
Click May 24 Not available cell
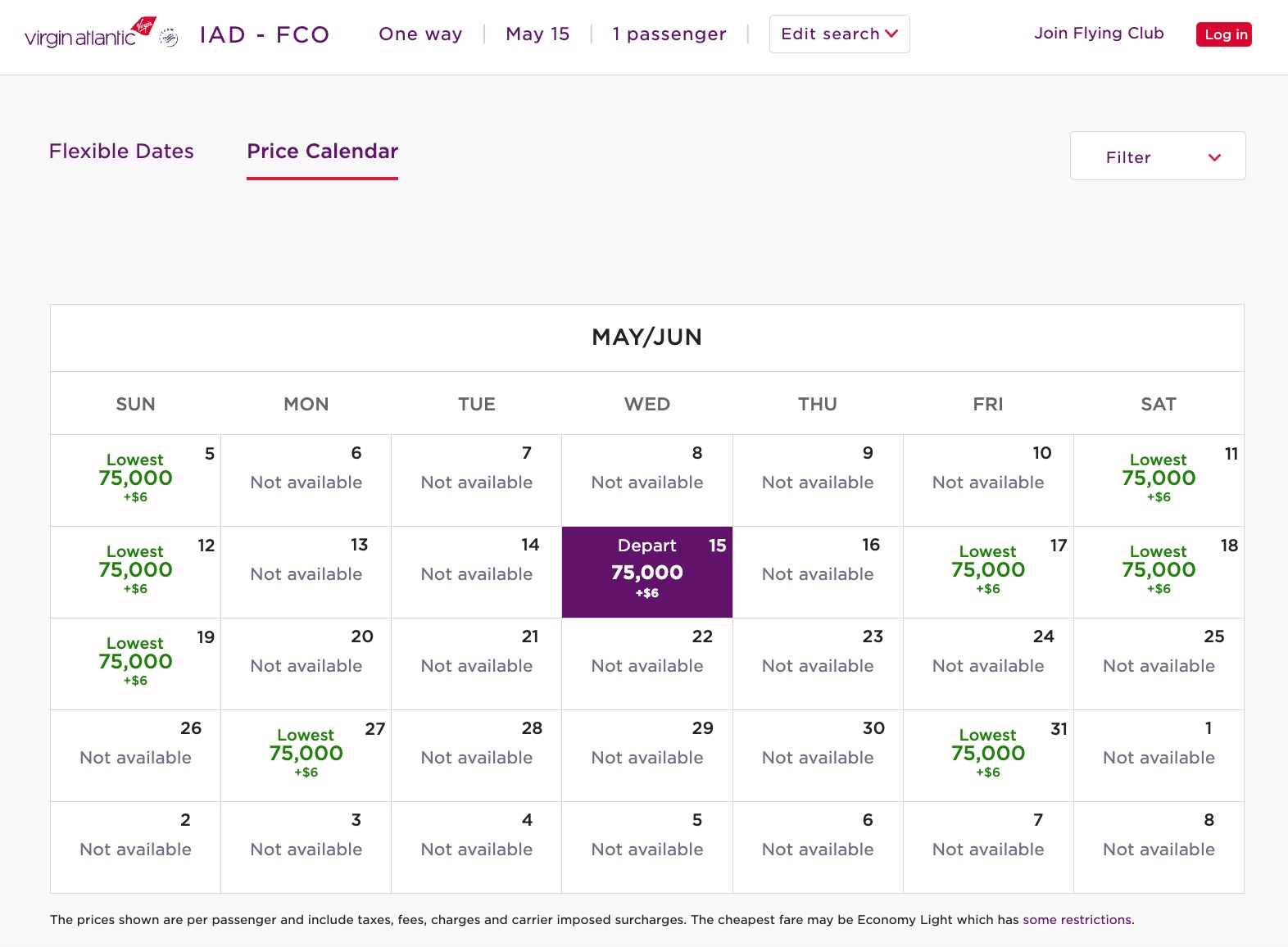click(988, 664)
